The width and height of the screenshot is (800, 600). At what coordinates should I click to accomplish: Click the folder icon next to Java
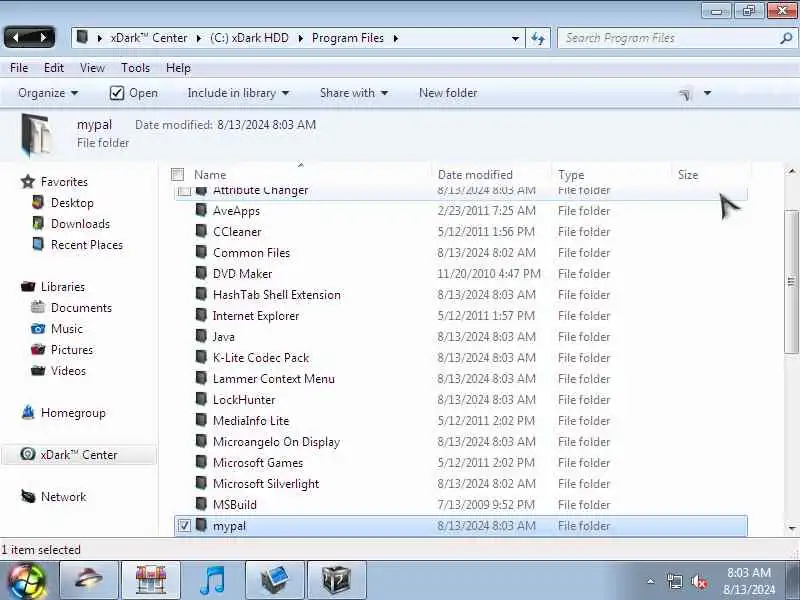pos(202,336)
